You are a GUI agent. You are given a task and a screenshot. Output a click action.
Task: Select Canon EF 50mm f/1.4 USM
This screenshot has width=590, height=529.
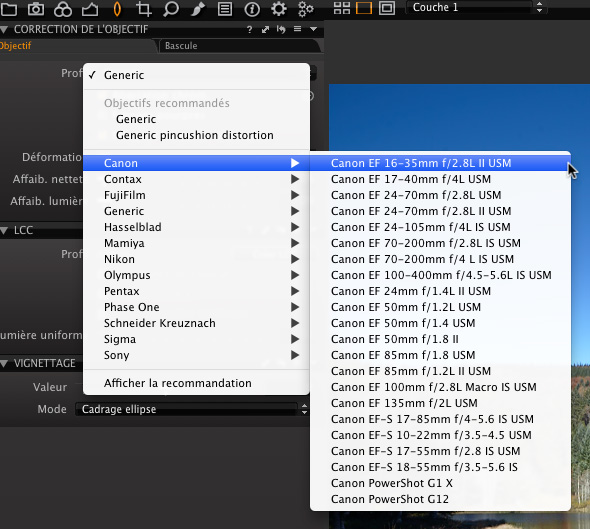440,323
